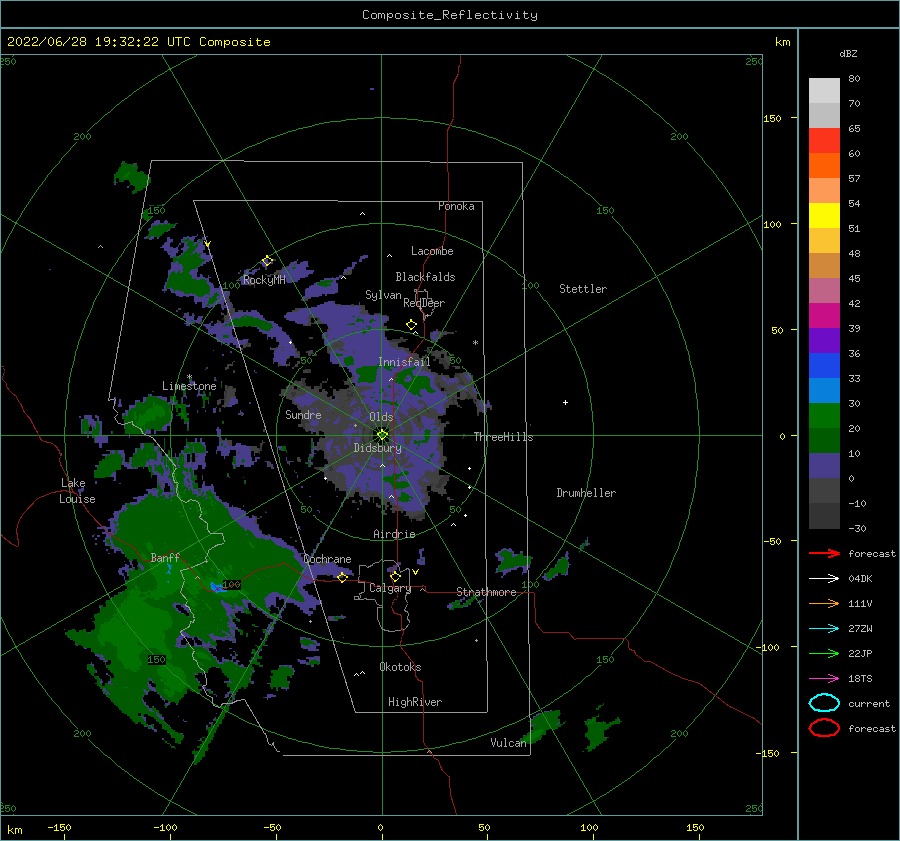The image size is (900, 841).
Task: Click the asterisk marker above Limestone
Action: pyautogui.click(x=189, y=377)
